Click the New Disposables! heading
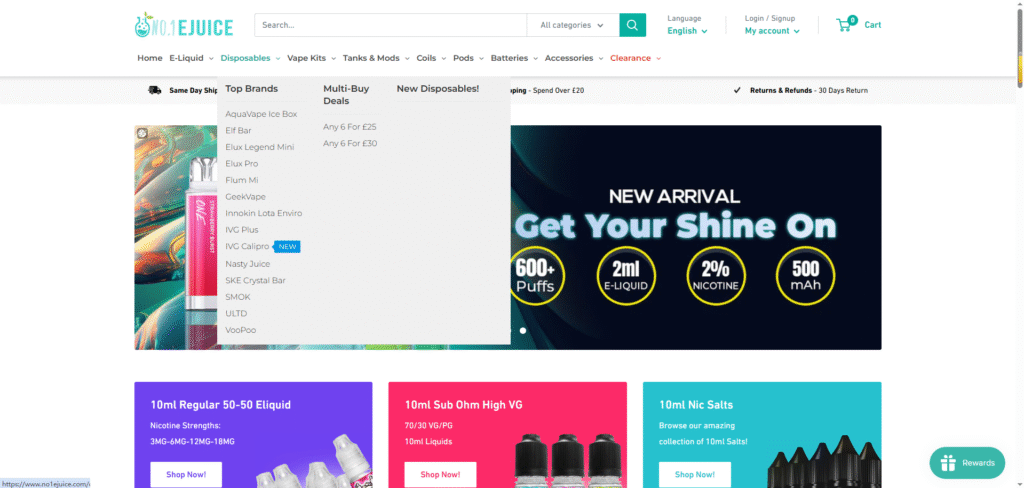1024x488 pixels. tap(438, 89)
